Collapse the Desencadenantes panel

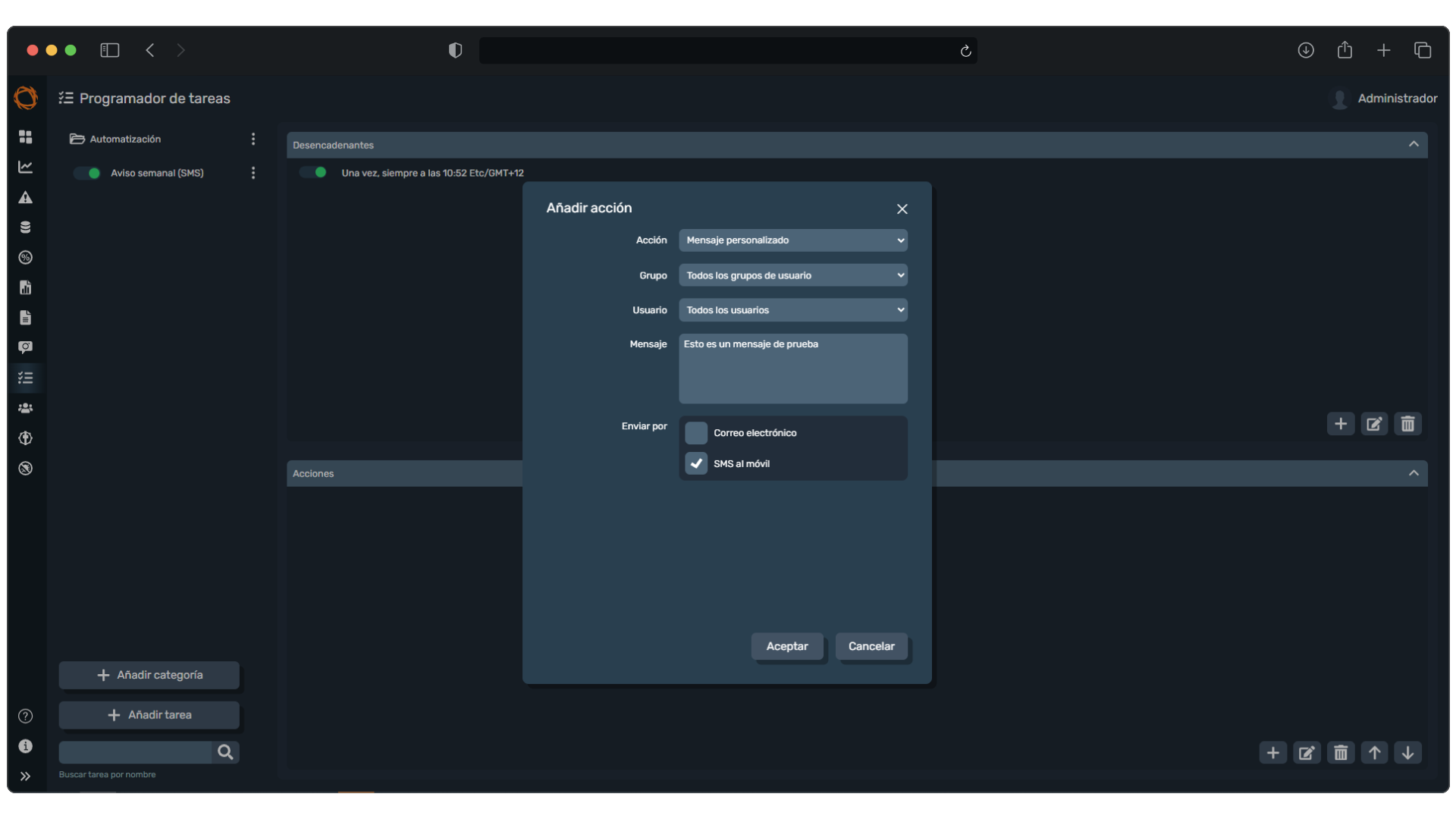click(x=1414, y=145)
